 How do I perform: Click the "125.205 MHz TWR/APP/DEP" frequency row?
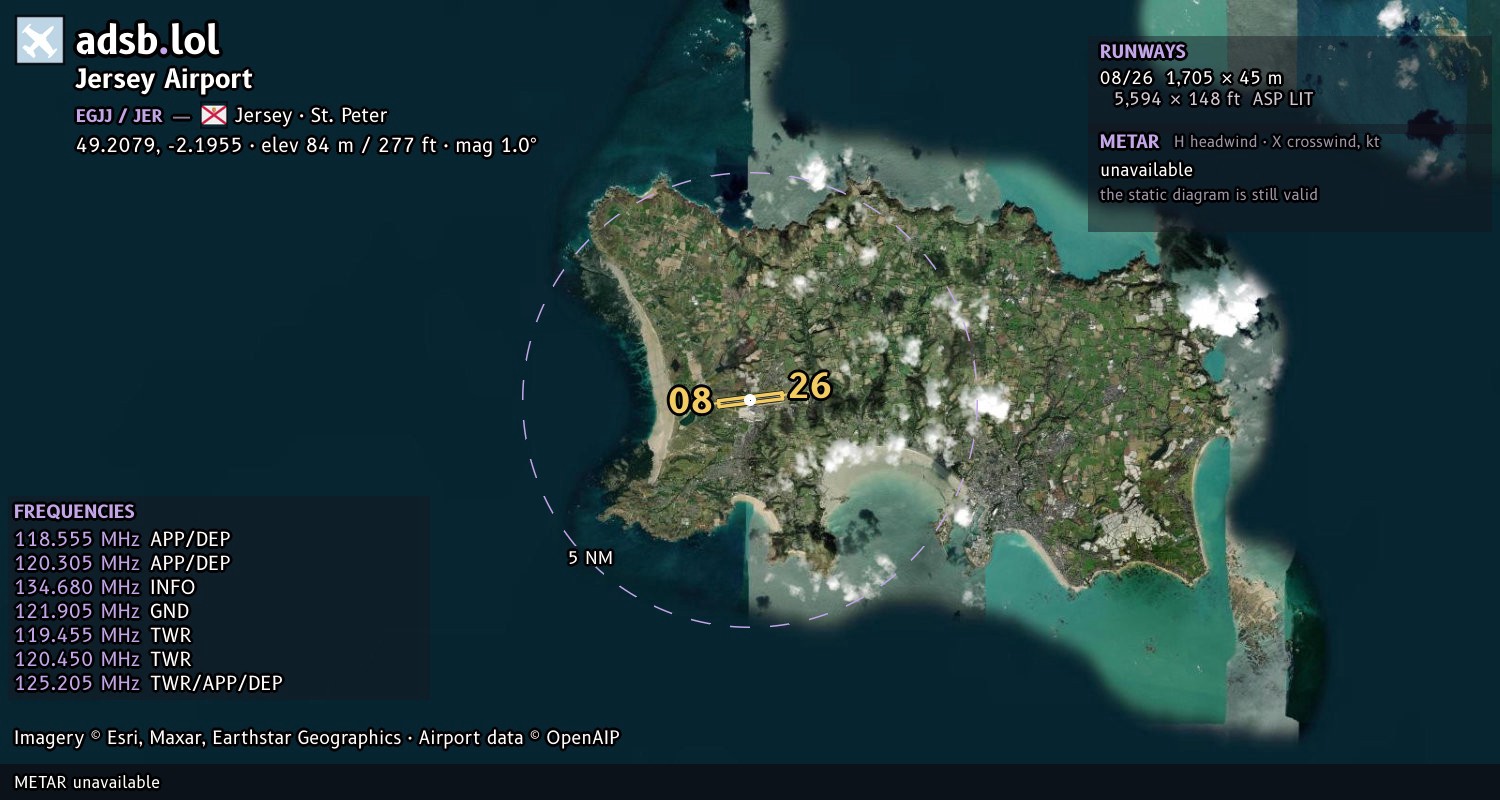pos(148,683)
